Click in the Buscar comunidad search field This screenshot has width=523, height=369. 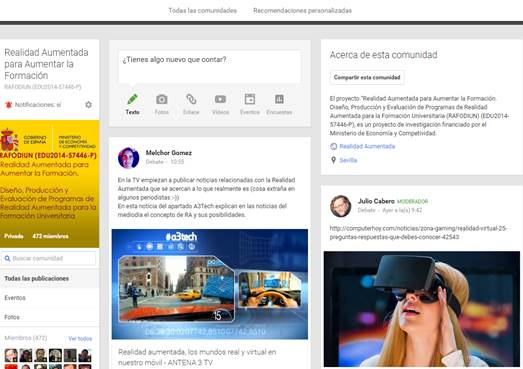click(49, 258)
